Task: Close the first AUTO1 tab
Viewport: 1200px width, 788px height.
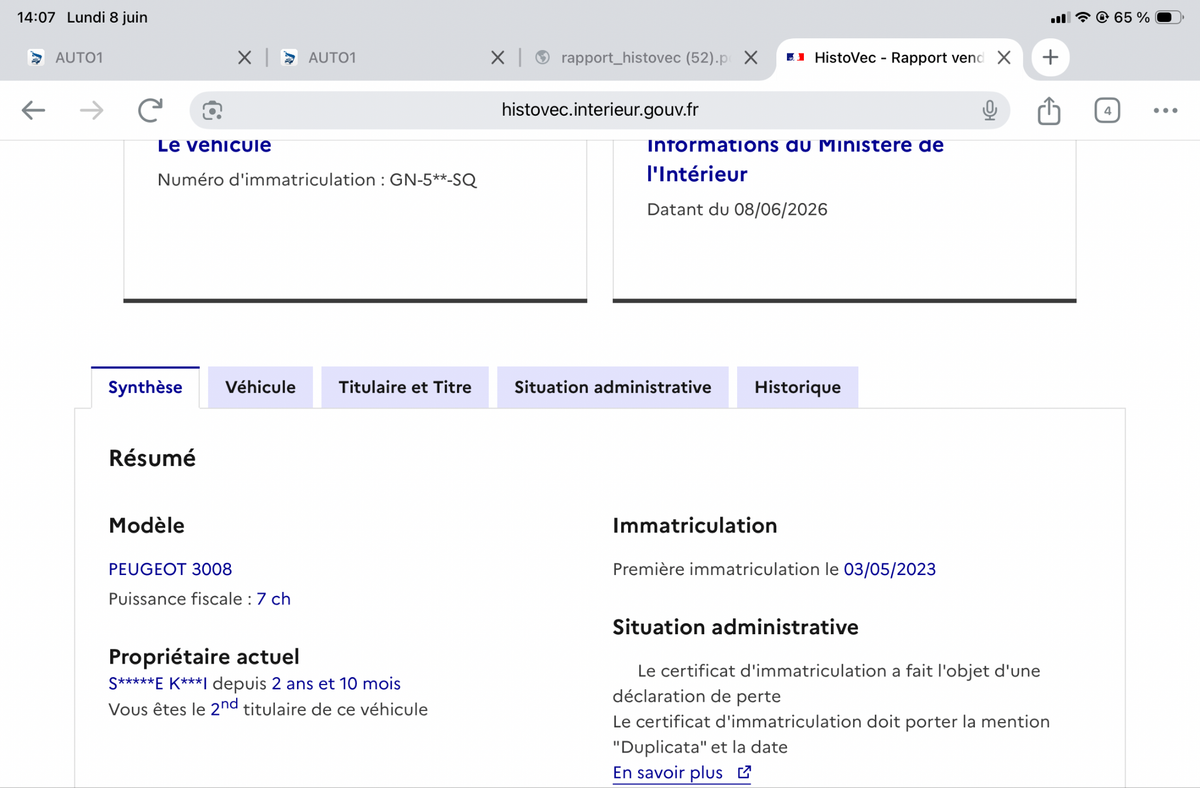Action: 244,58
